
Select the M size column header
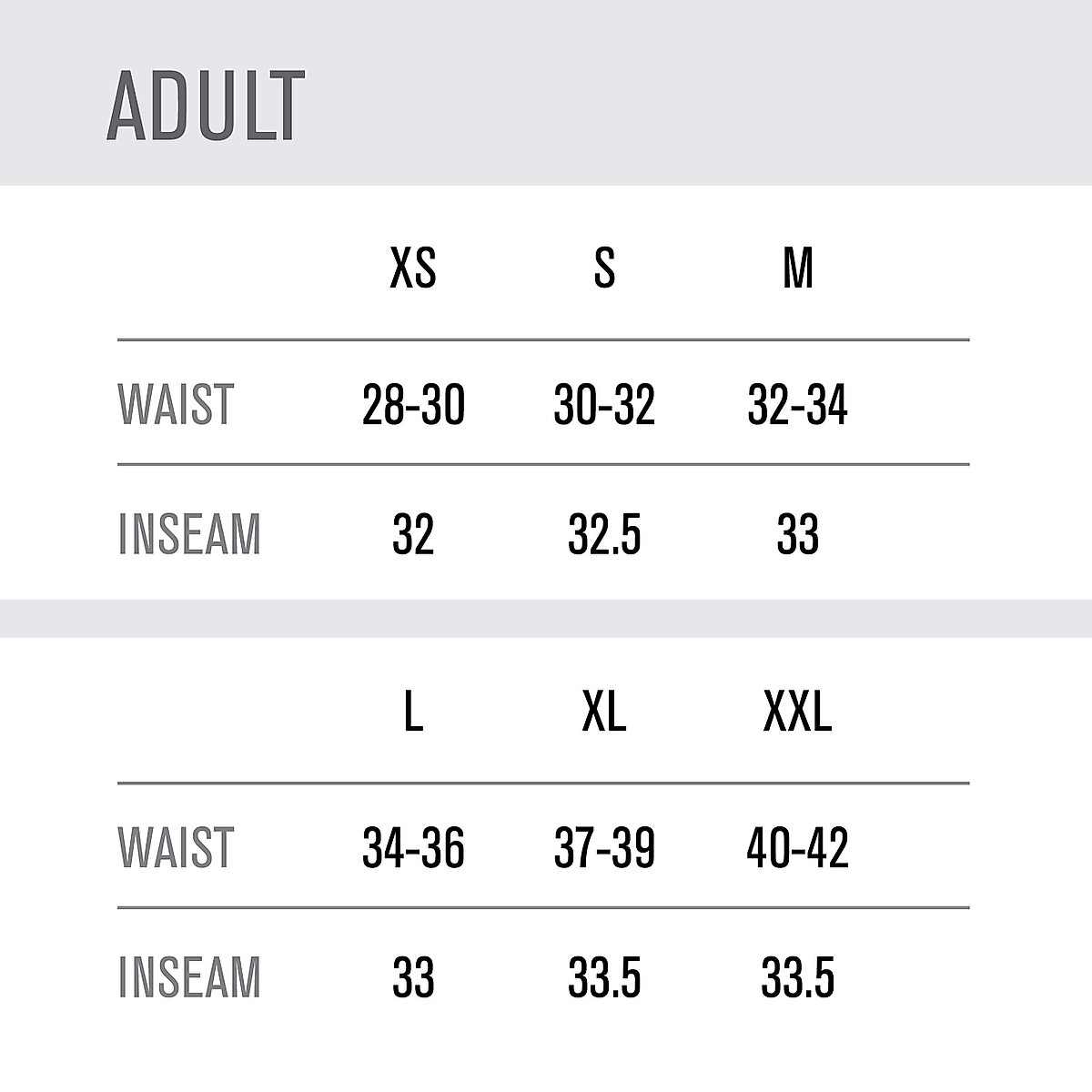(798, 268)
